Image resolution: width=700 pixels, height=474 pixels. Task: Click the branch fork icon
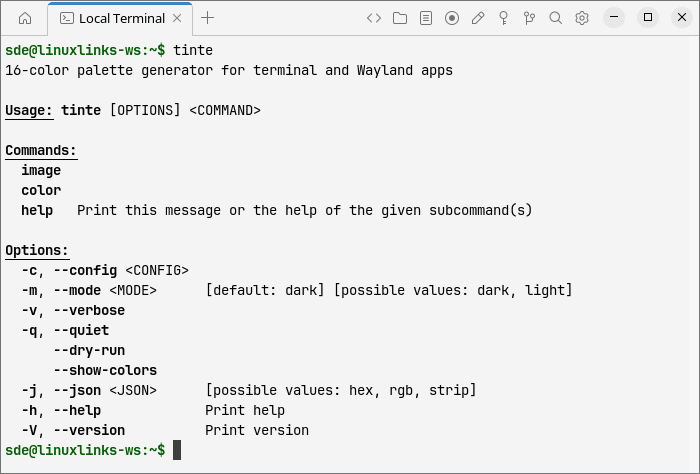click(x=529, y=18)
